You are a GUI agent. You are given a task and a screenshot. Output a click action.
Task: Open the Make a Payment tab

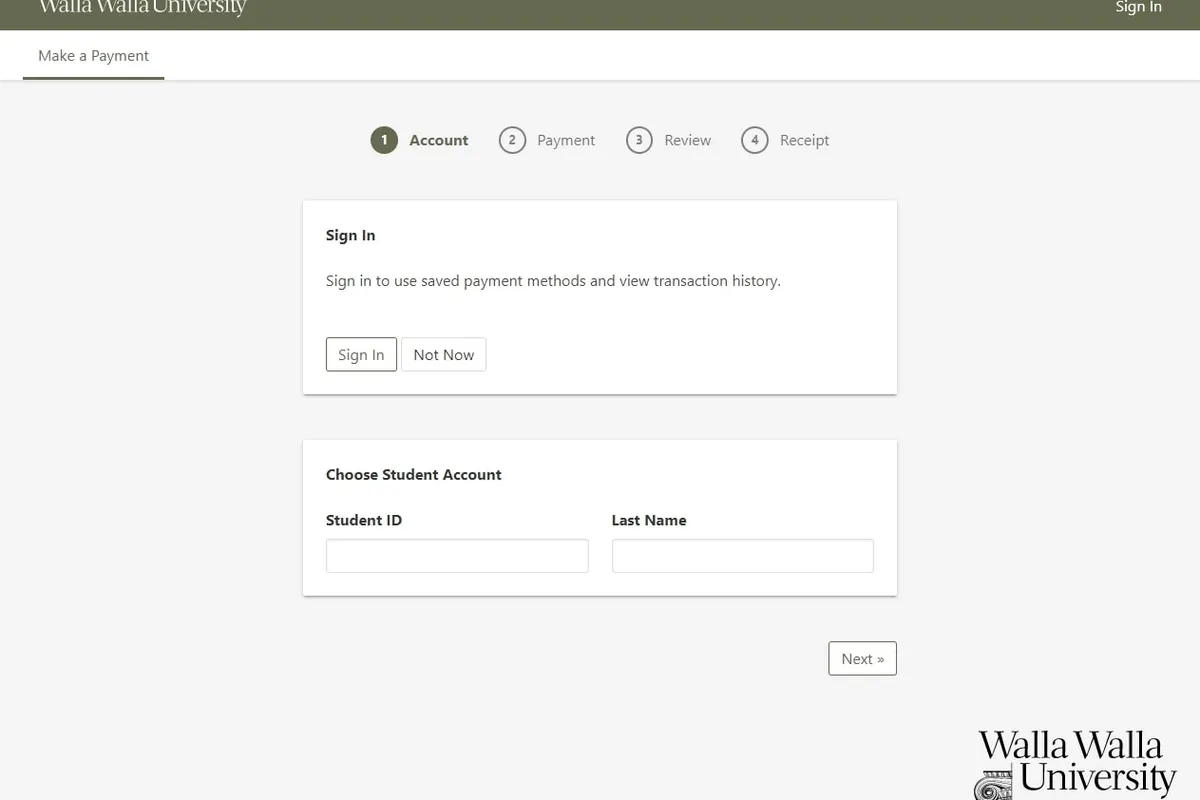pyautogui.click(x=93, y=56)
